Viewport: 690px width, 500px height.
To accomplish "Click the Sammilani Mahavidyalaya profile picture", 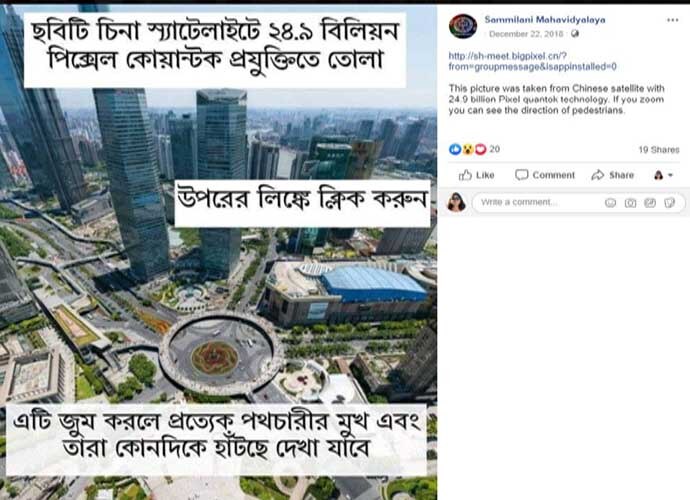I will (x=463, y=26).
